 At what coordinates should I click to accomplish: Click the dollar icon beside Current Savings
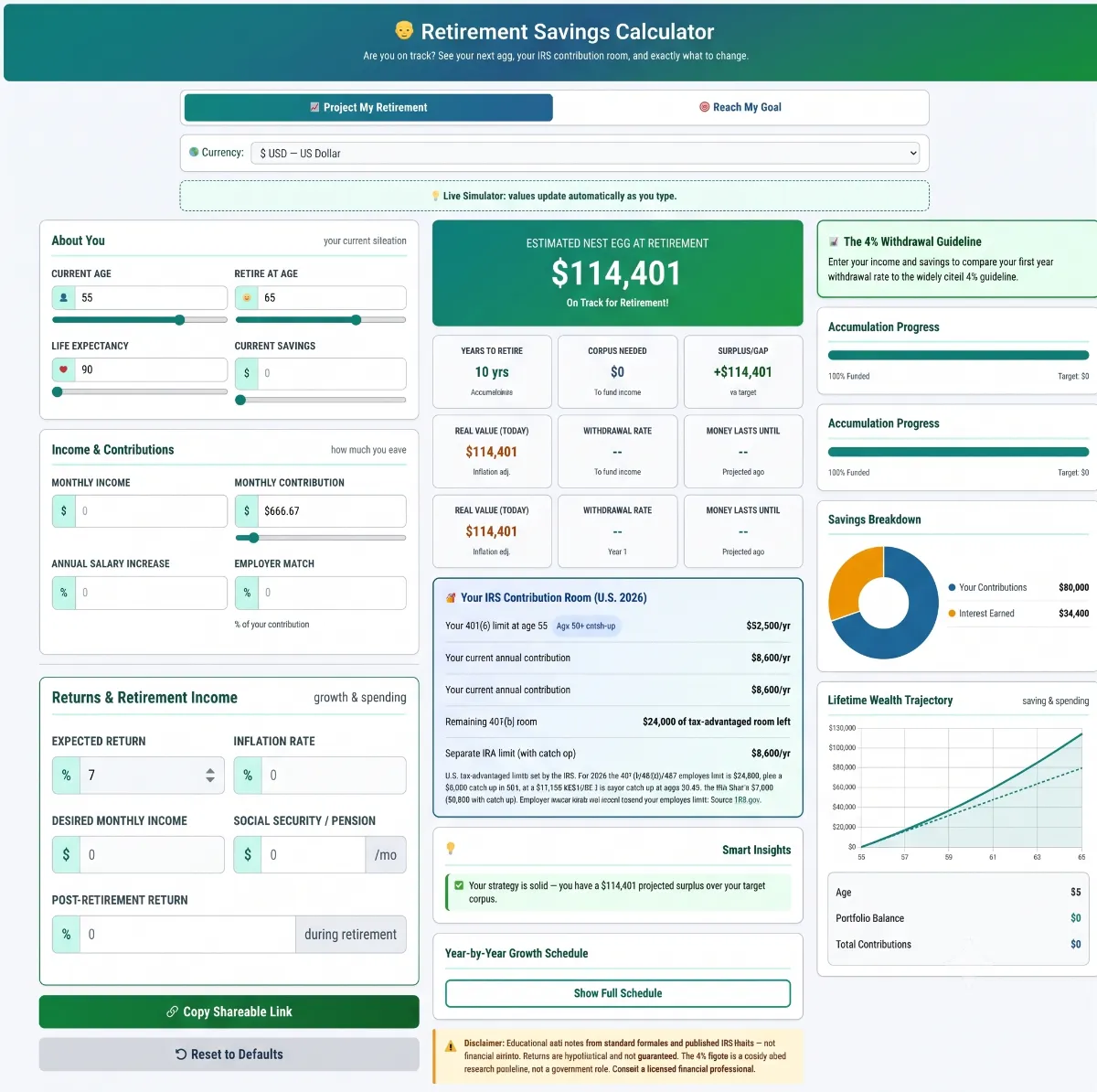click(x=246, y=373)
